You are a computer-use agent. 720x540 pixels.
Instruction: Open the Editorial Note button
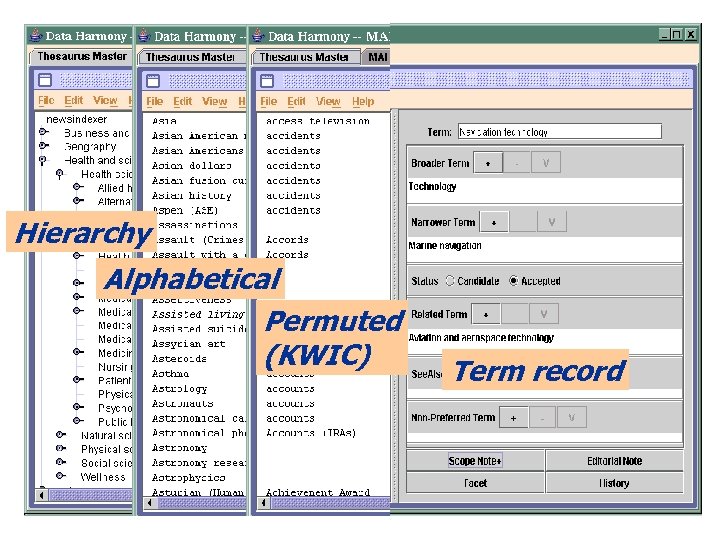[614, 461]
